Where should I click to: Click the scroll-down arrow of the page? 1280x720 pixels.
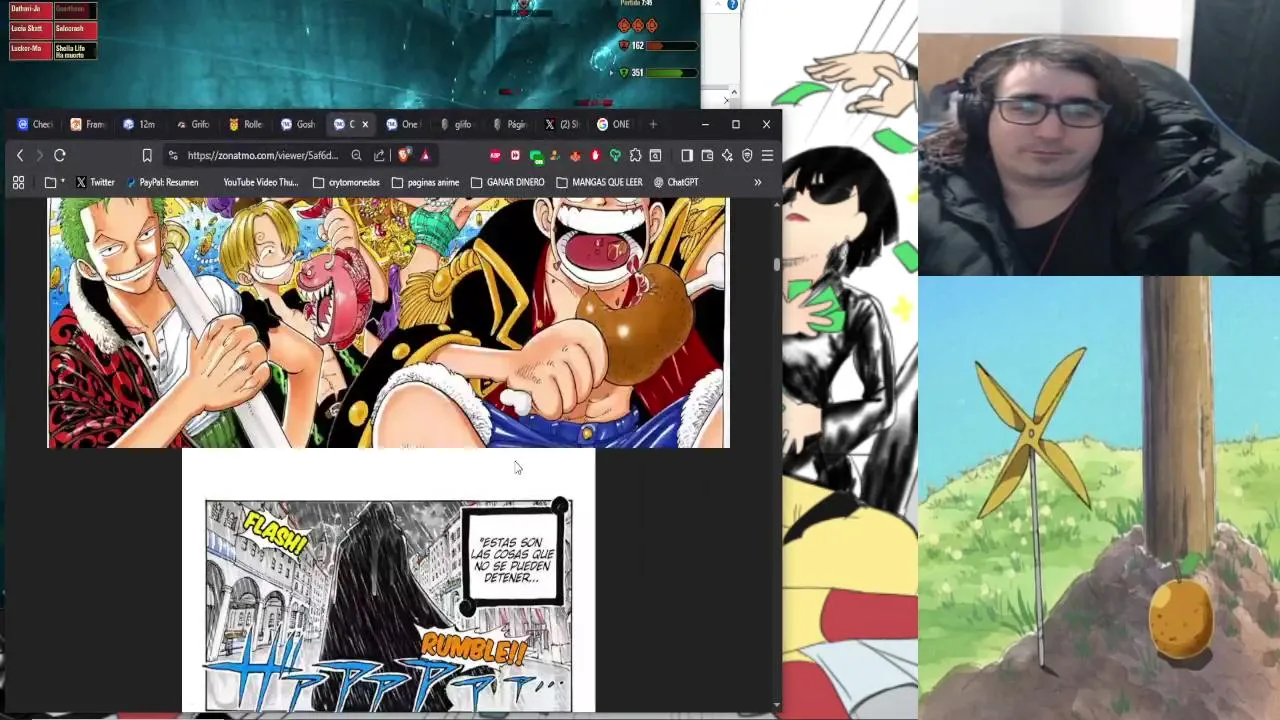(776, 706)
